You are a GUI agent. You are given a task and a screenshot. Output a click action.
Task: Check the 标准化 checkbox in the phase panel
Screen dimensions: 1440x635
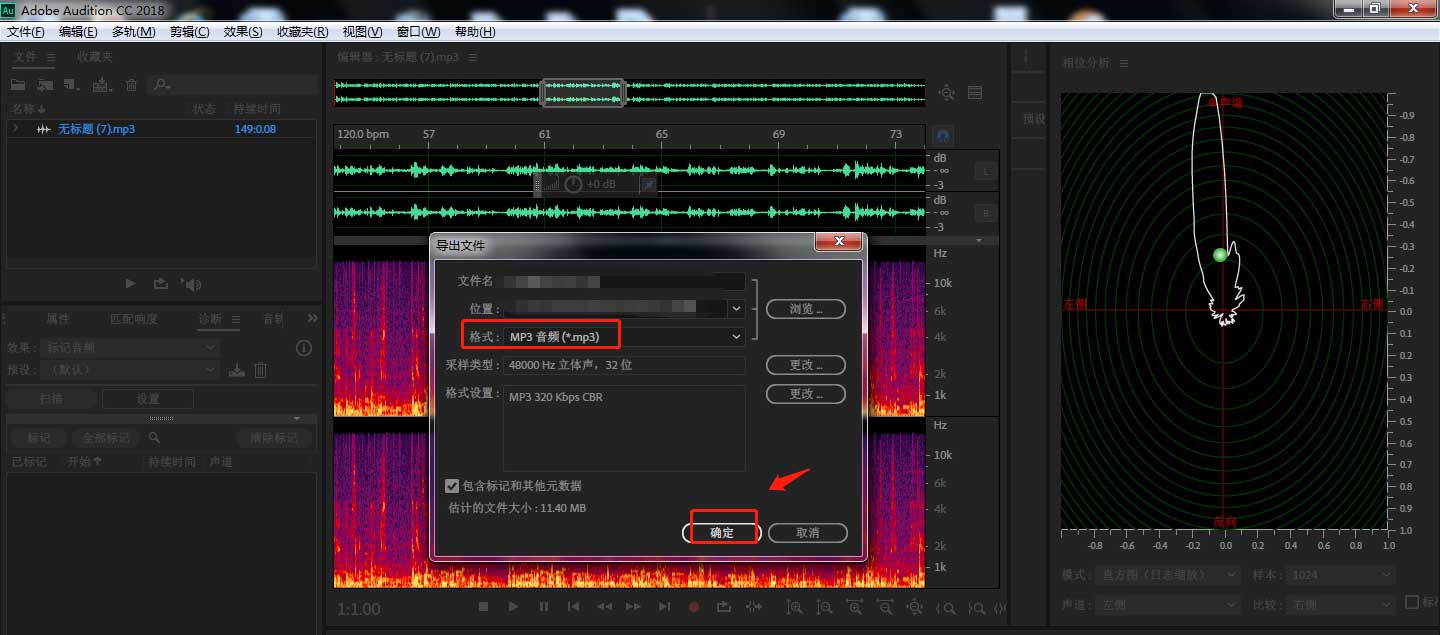click(x=1412, y=601)
